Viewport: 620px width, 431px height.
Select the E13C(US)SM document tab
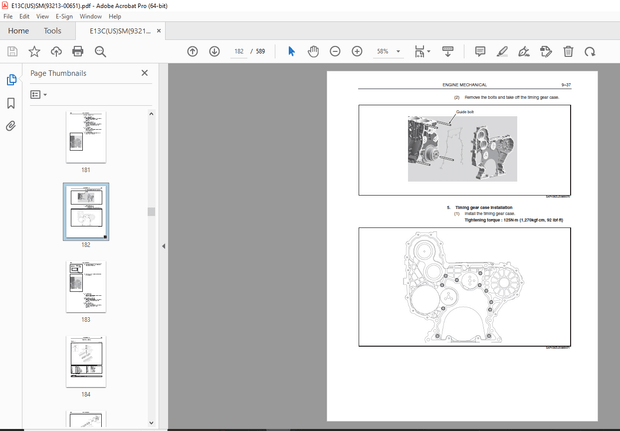point(120,31)
